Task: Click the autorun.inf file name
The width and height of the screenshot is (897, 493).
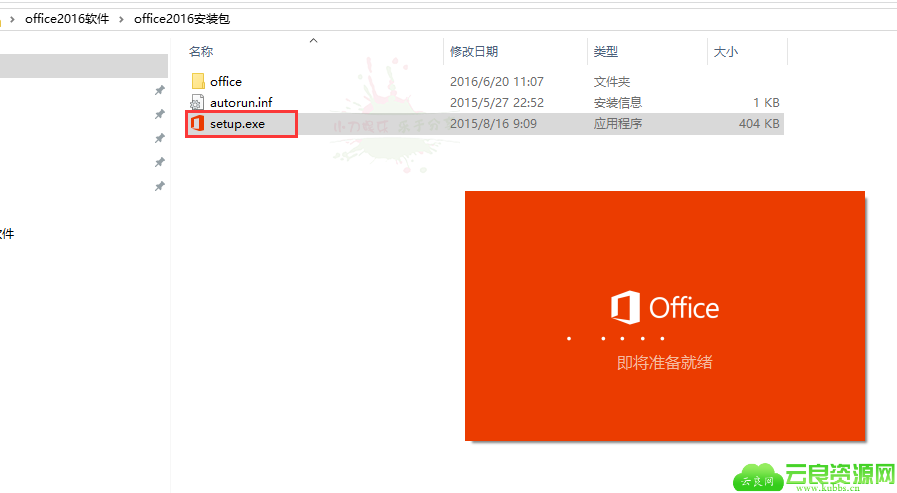Action: [x=241, y=102]
